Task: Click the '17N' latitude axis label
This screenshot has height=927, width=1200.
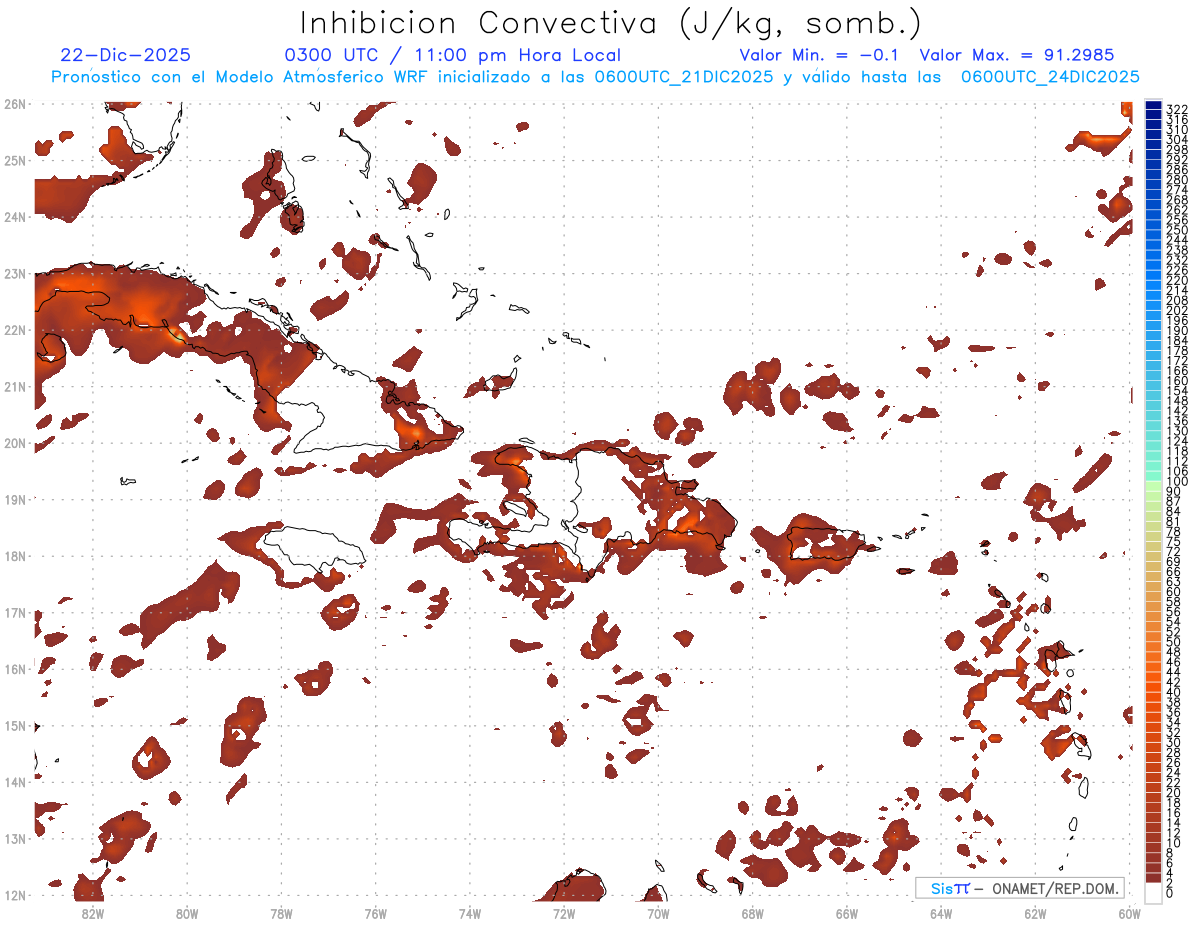Action: (x=14, y=612)
